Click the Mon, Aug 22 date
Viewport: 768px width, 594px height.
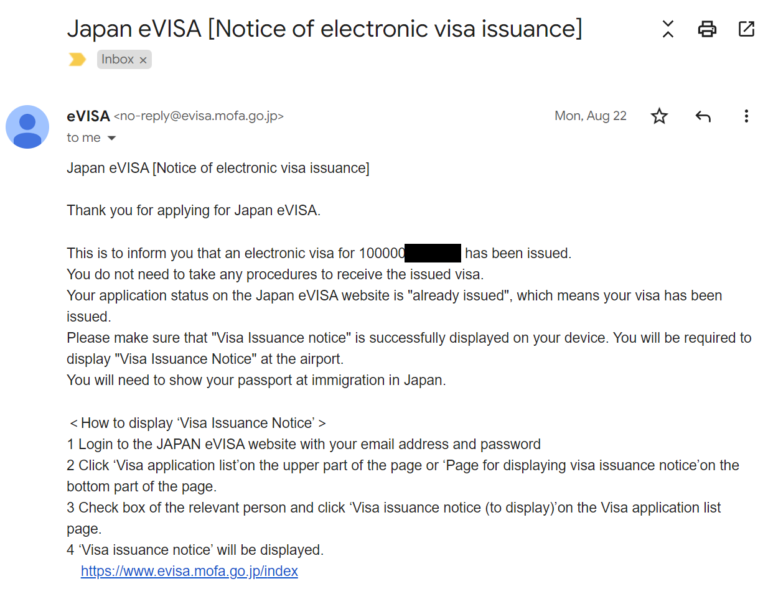[590, 116]
